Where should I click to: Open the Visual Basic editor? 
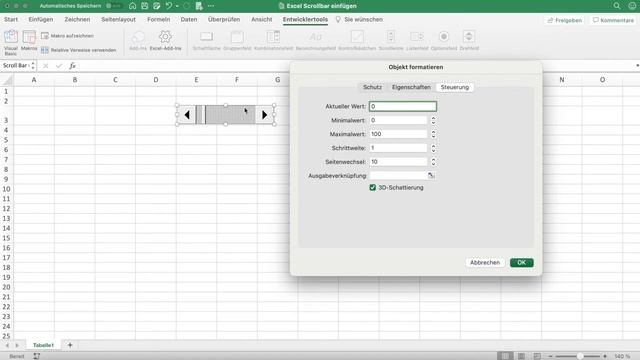[x=11, y=42]
